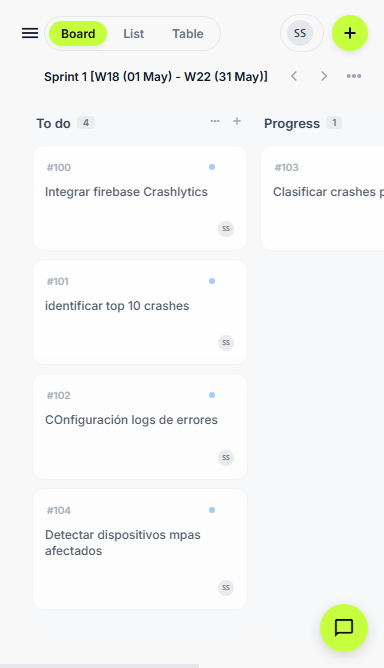Image resolution: width=384 pixels, height=668 pixels.
Task: Add a card to To do column
Action: tap(237, 121)
